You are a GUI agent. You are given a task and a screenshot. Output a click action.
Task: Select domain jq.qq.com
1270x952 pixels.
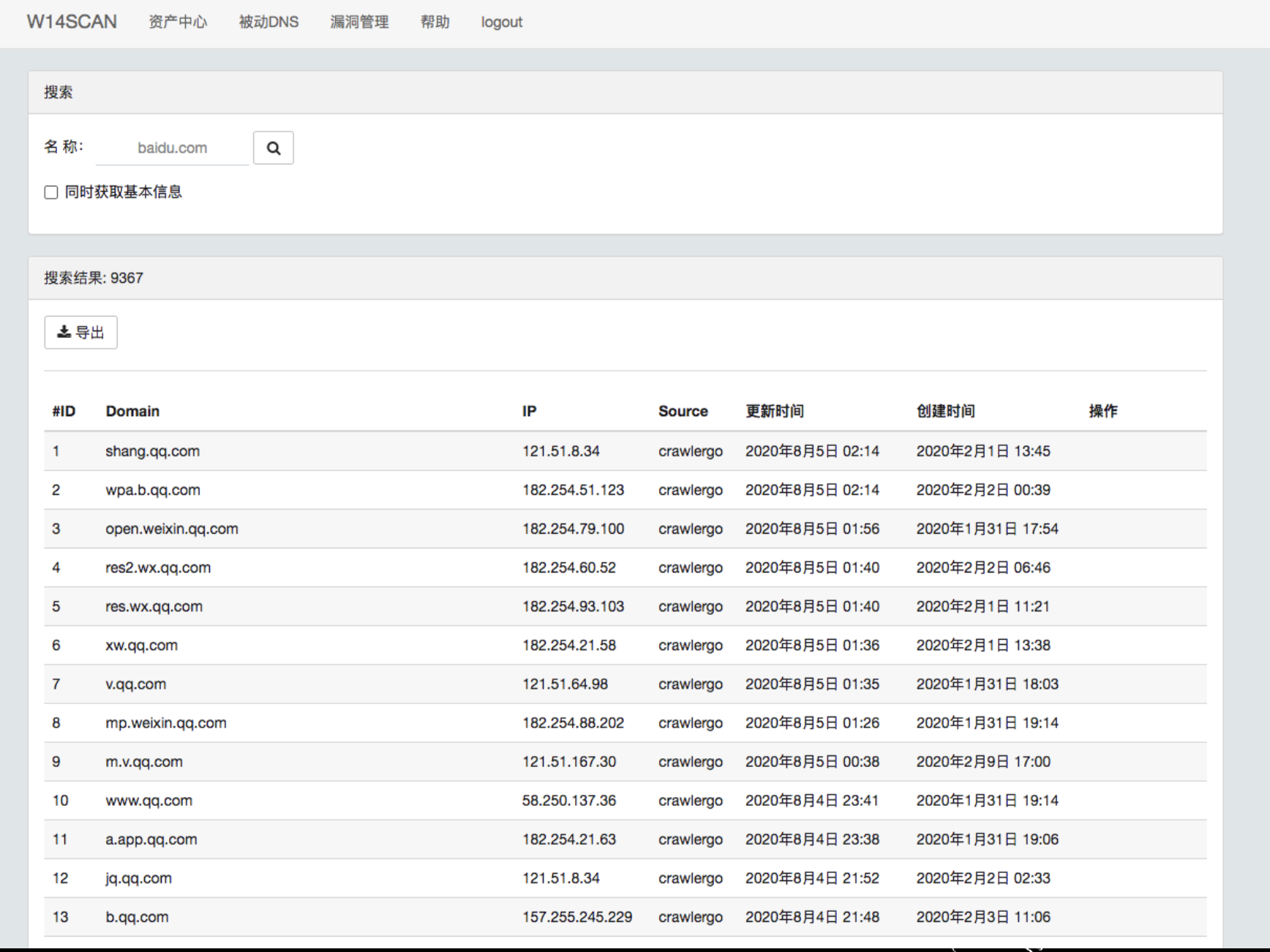click(x=138, y=877)
